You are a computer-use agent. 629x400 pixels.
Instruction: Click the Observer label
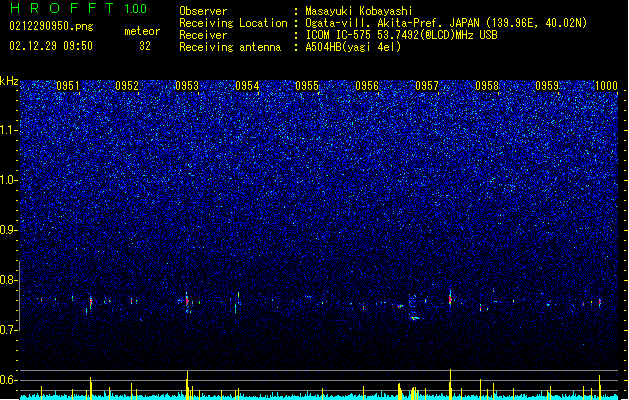pos(203,11)
